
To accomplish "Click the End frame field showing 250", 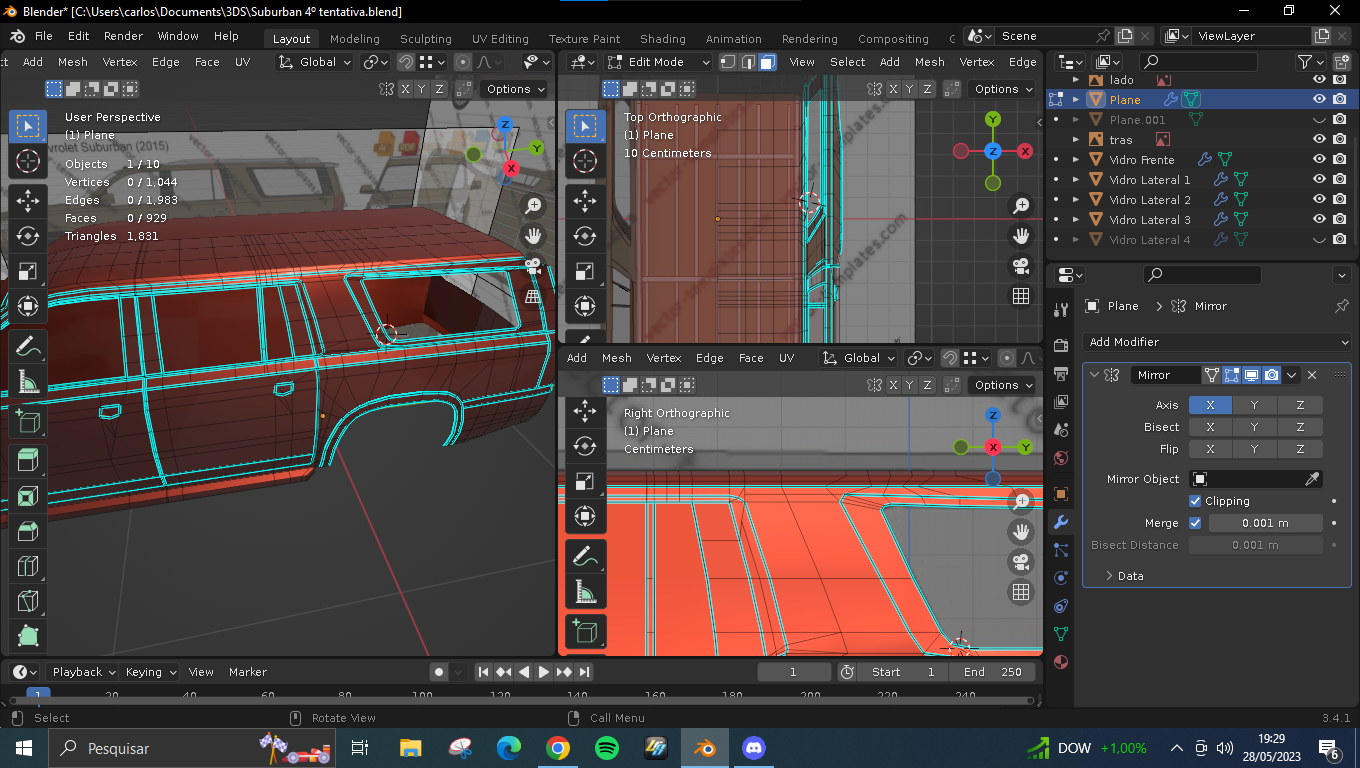I will tap(995, 672).
